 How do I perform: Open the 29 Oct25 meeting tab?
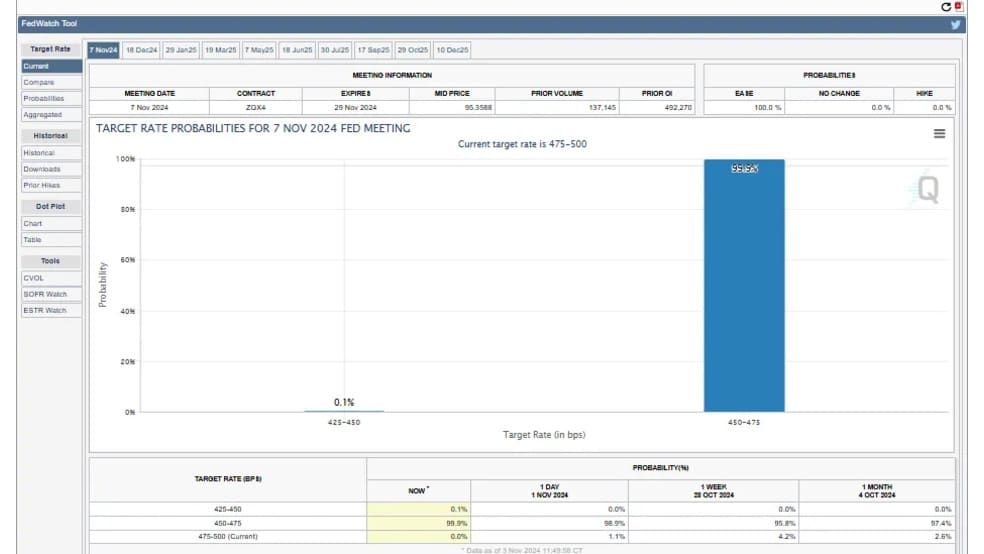(412, 50)
